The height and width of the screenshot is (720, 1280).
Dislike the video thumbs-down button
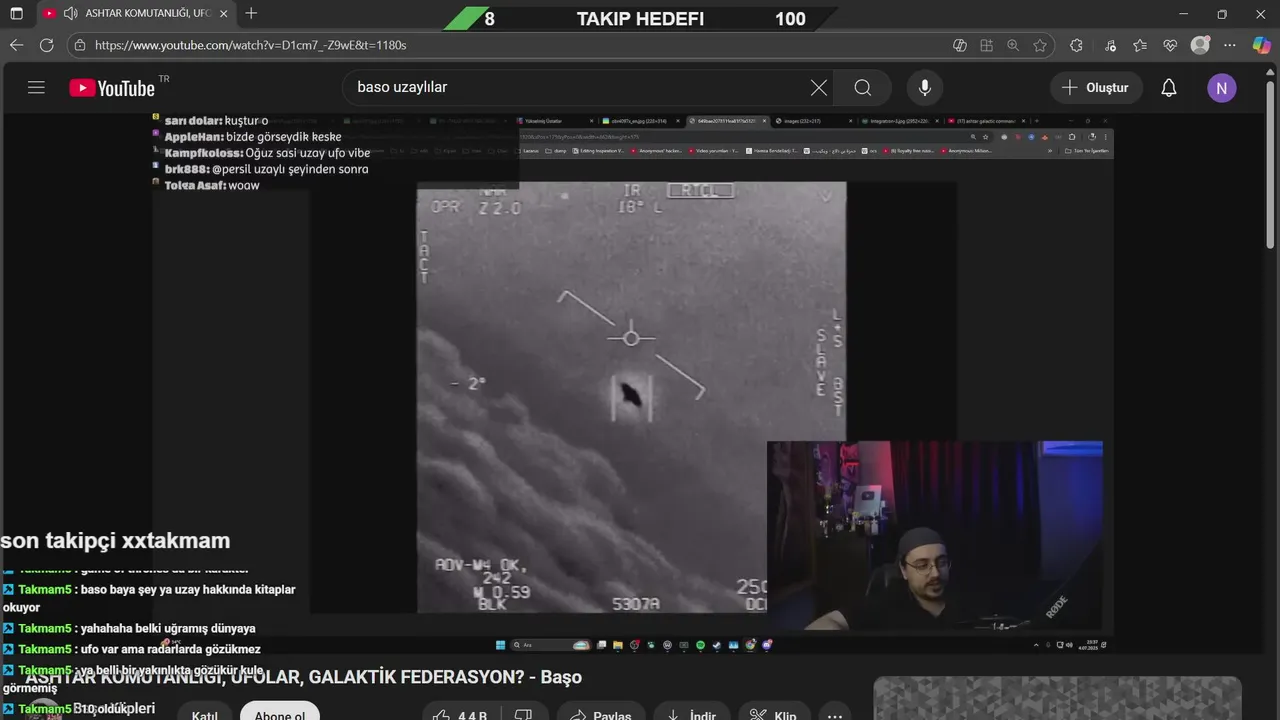coord(523,714)
